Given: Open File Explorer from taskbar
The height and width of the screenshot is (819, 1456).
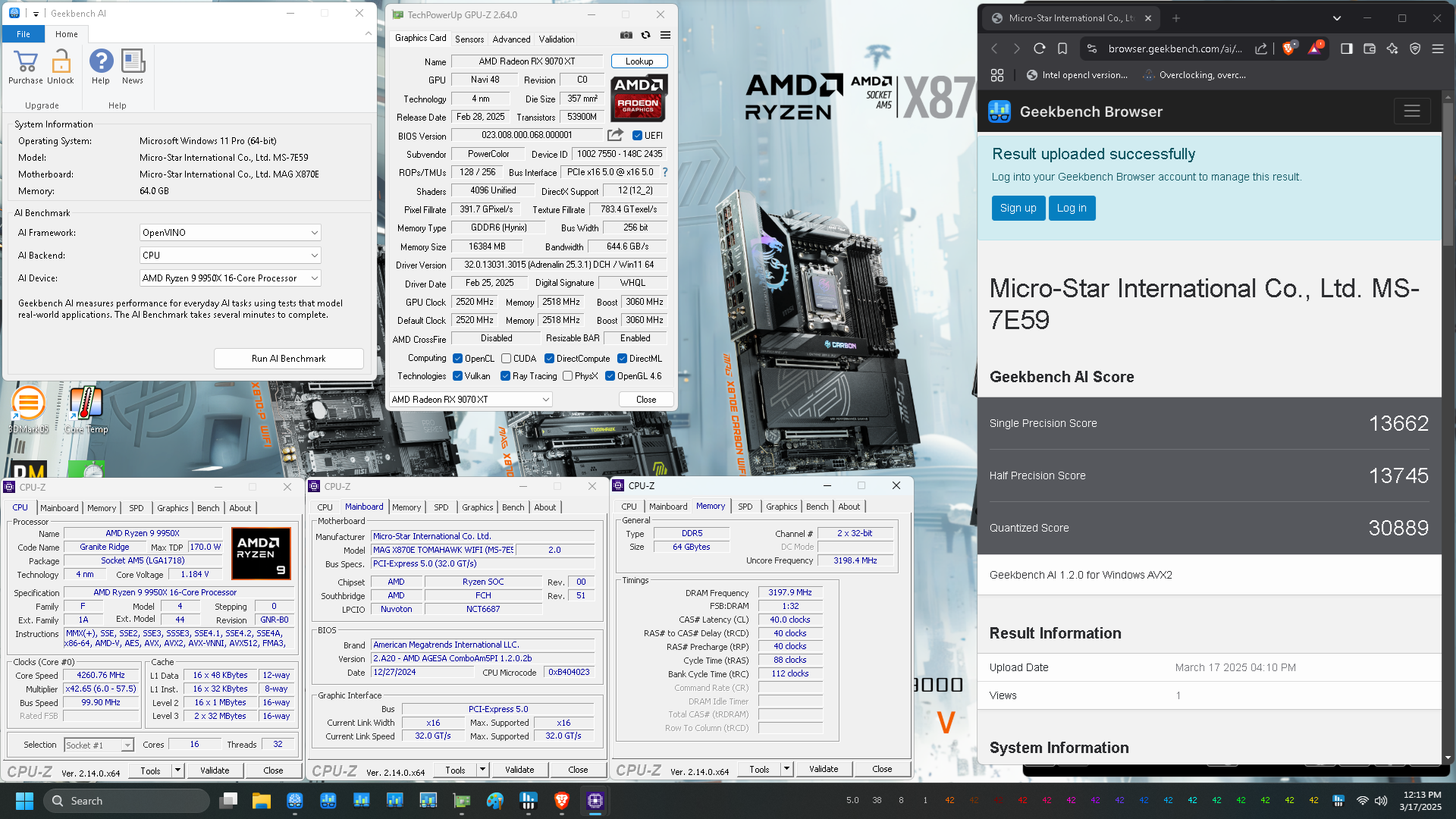Looking at the screenshot, I should tap(262, 801).
